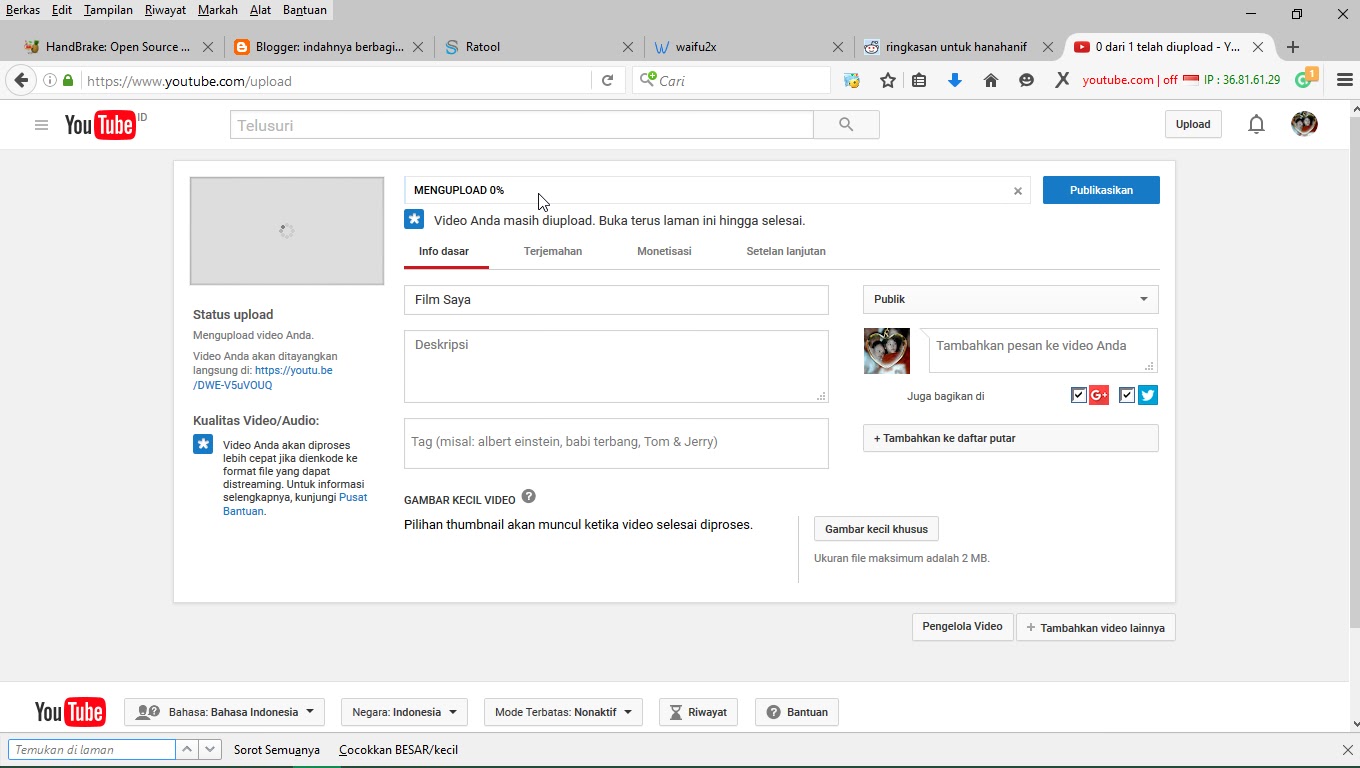Open Firefox hamburger menu

[x=1345, y=80]
